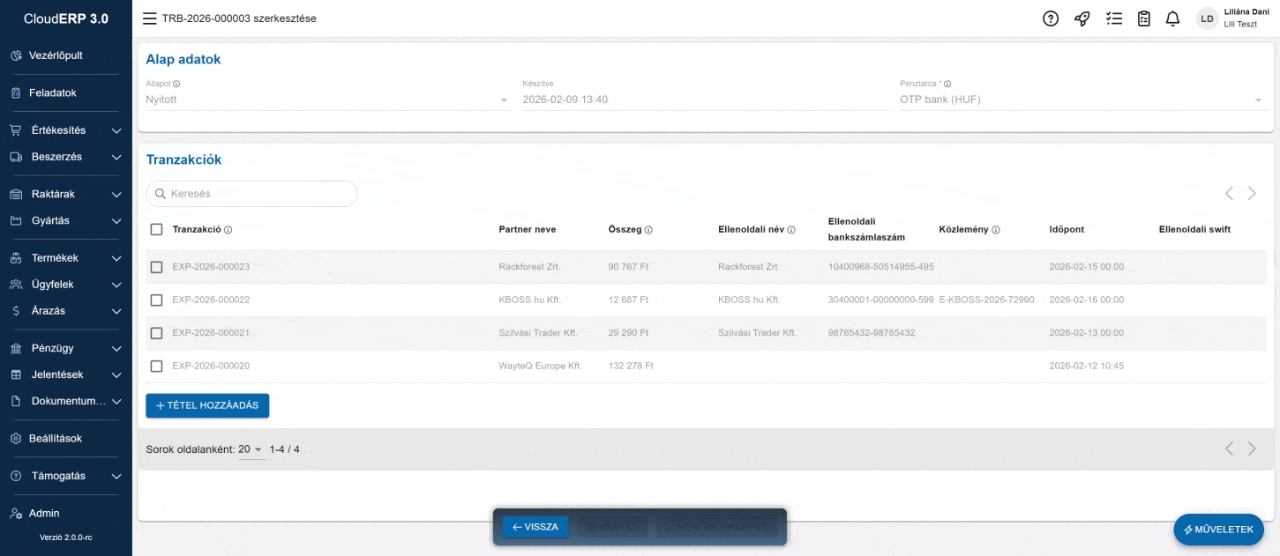The image size is (1280, 556).
Task: Go to next page arrow above the table
Action: coord(1252,193)
